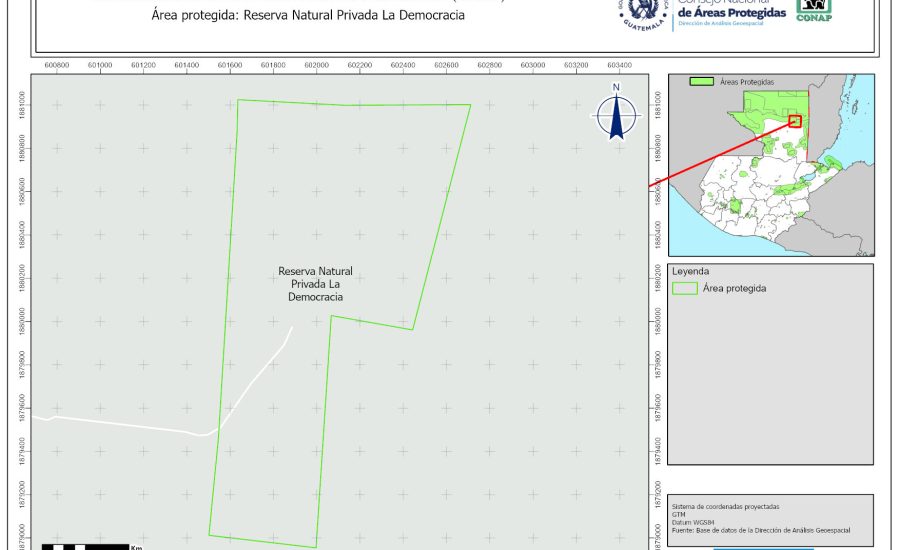Click the 600800 coordinate label on top axis
900x550 pixels.
57,64
